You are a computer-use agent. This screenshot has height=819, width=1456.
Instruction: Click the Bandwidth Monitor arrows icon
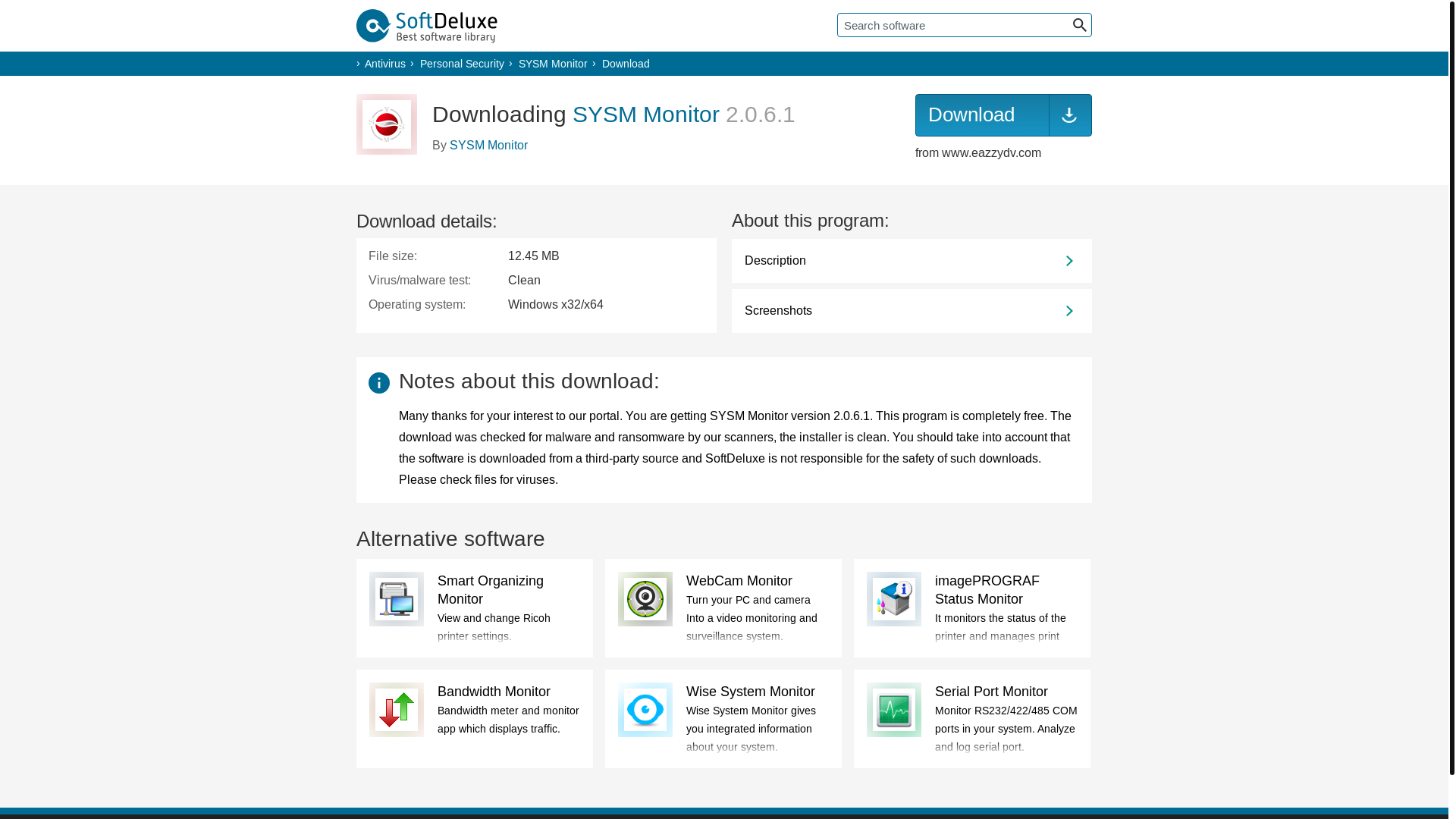coord(397,710)
